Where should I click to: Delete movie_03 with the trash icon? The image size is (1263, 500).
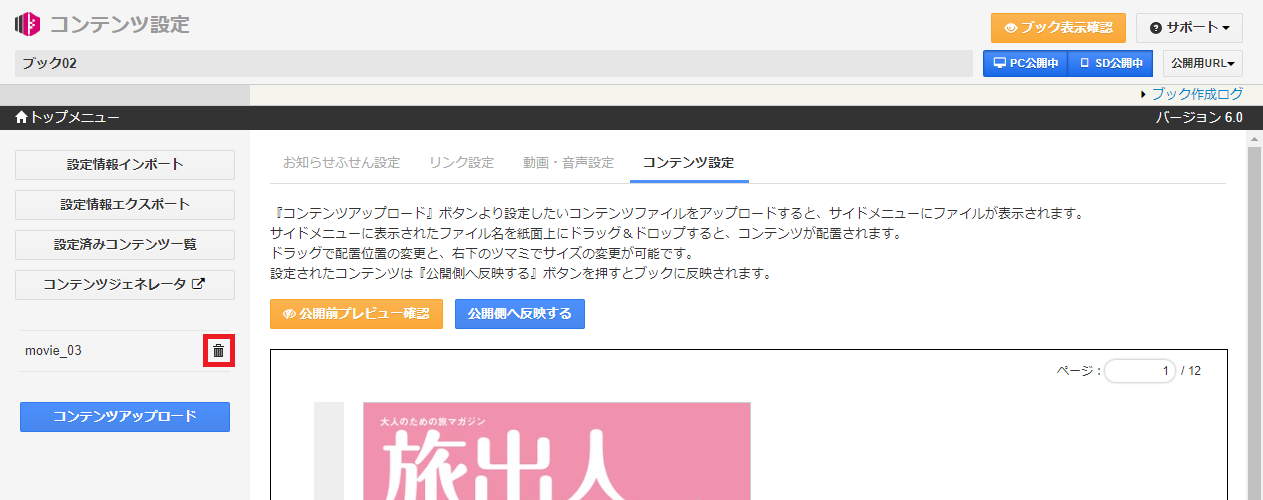pos(218,351)
